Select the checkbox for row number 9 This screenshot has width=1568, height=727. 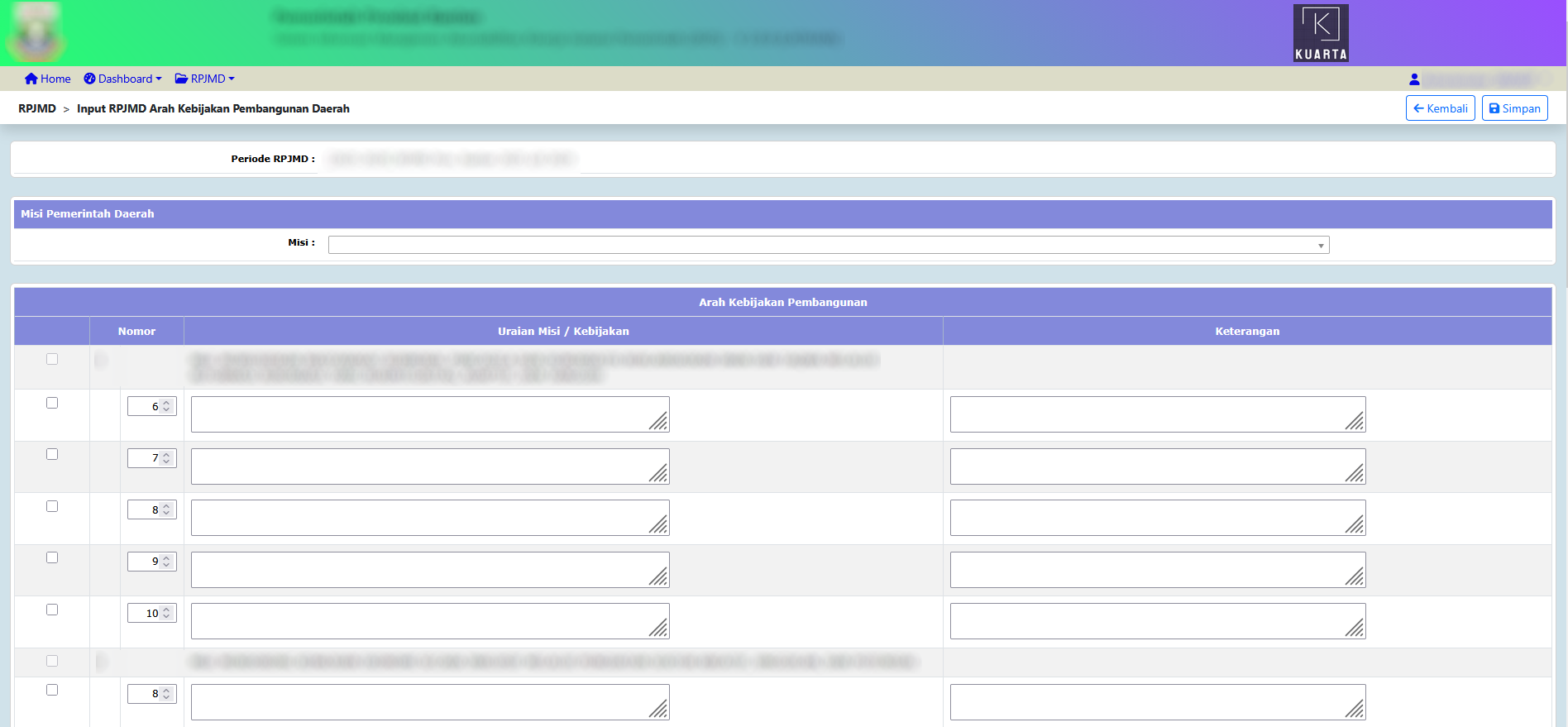pos(52,557)
